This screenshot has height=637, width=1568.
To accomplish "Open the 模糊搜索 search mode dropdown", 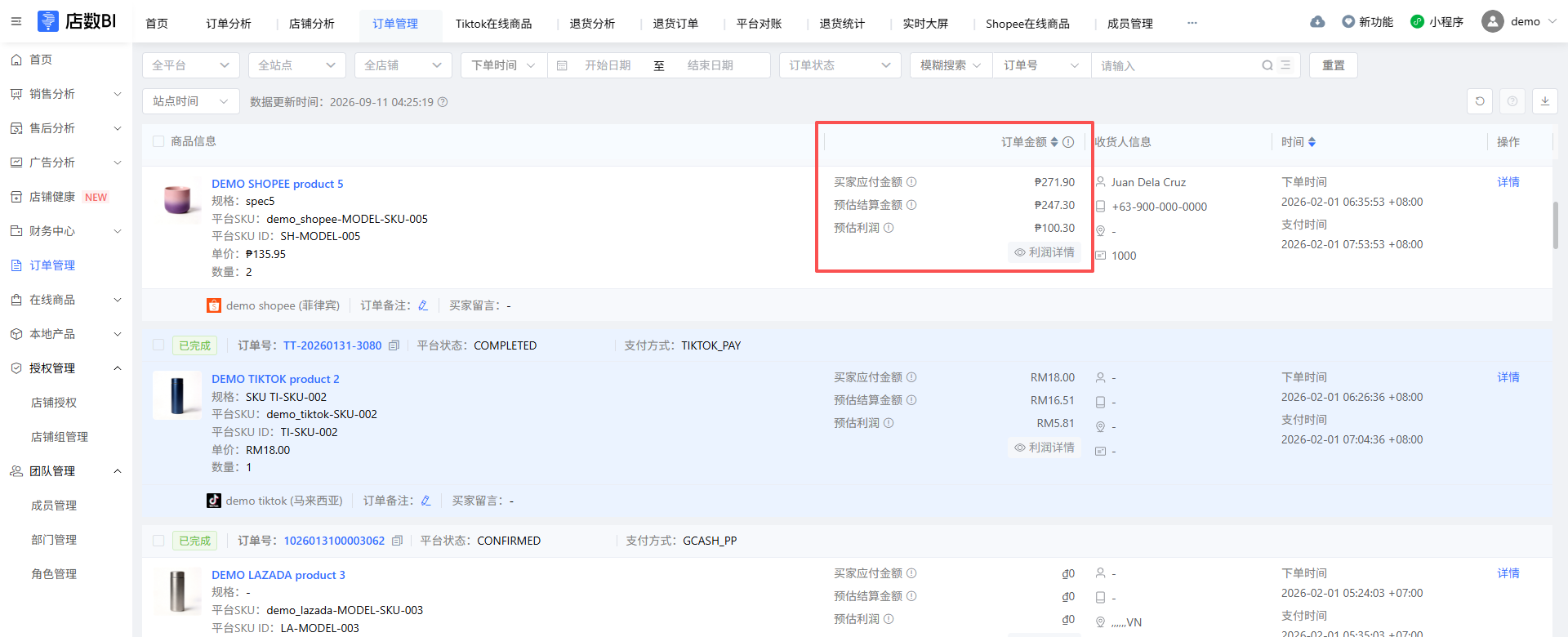I will [x=951, y=65].
